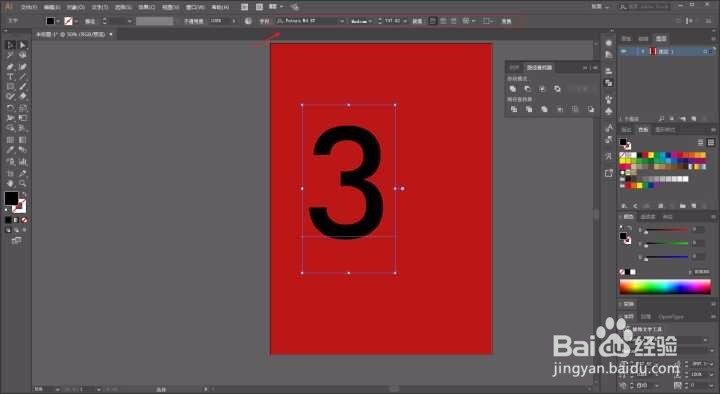Open the opacity value arrow
Image resolution: width=720 pixels, height=394 pixels.
pyautogui.click(x=234, y=21)
